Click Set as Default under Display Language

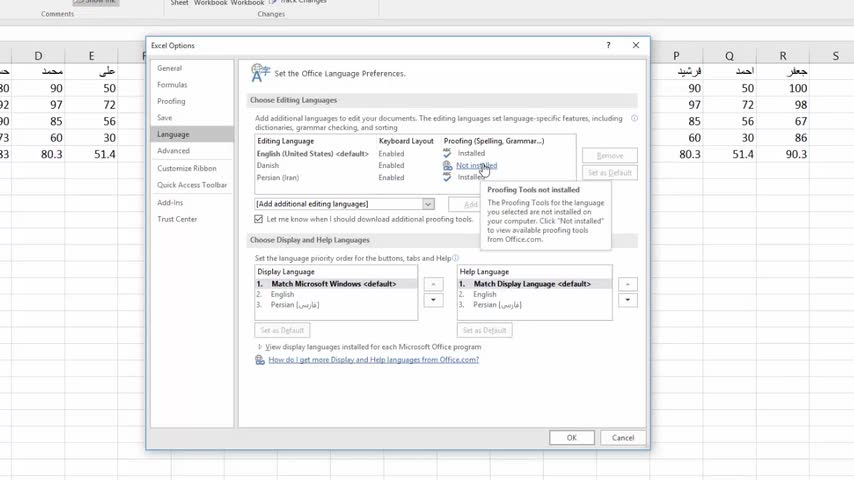pyautogui.click(x=282, y=330)
